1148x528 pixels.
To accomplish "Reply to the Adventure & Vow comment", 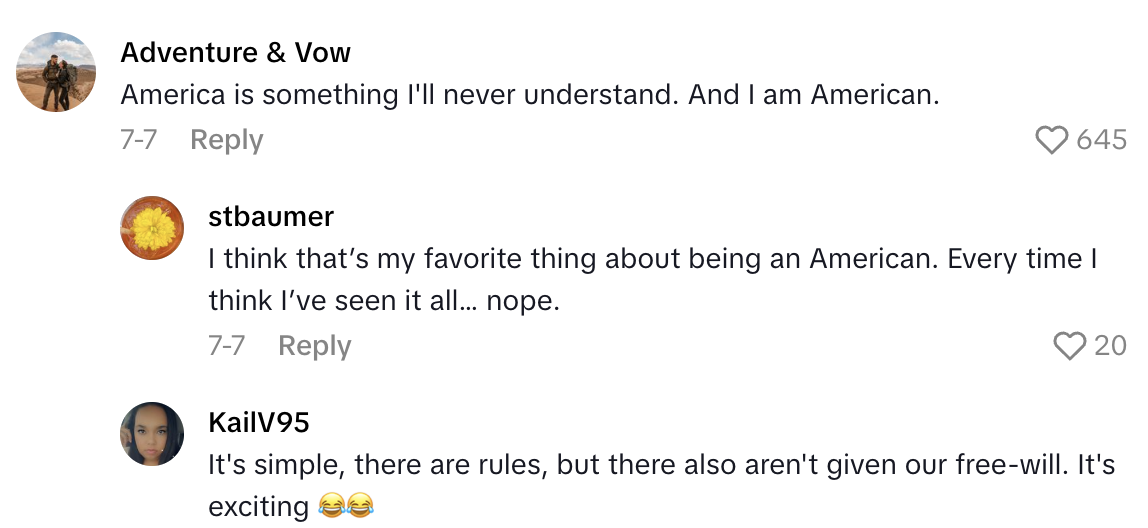I will [x=226, y=140].
